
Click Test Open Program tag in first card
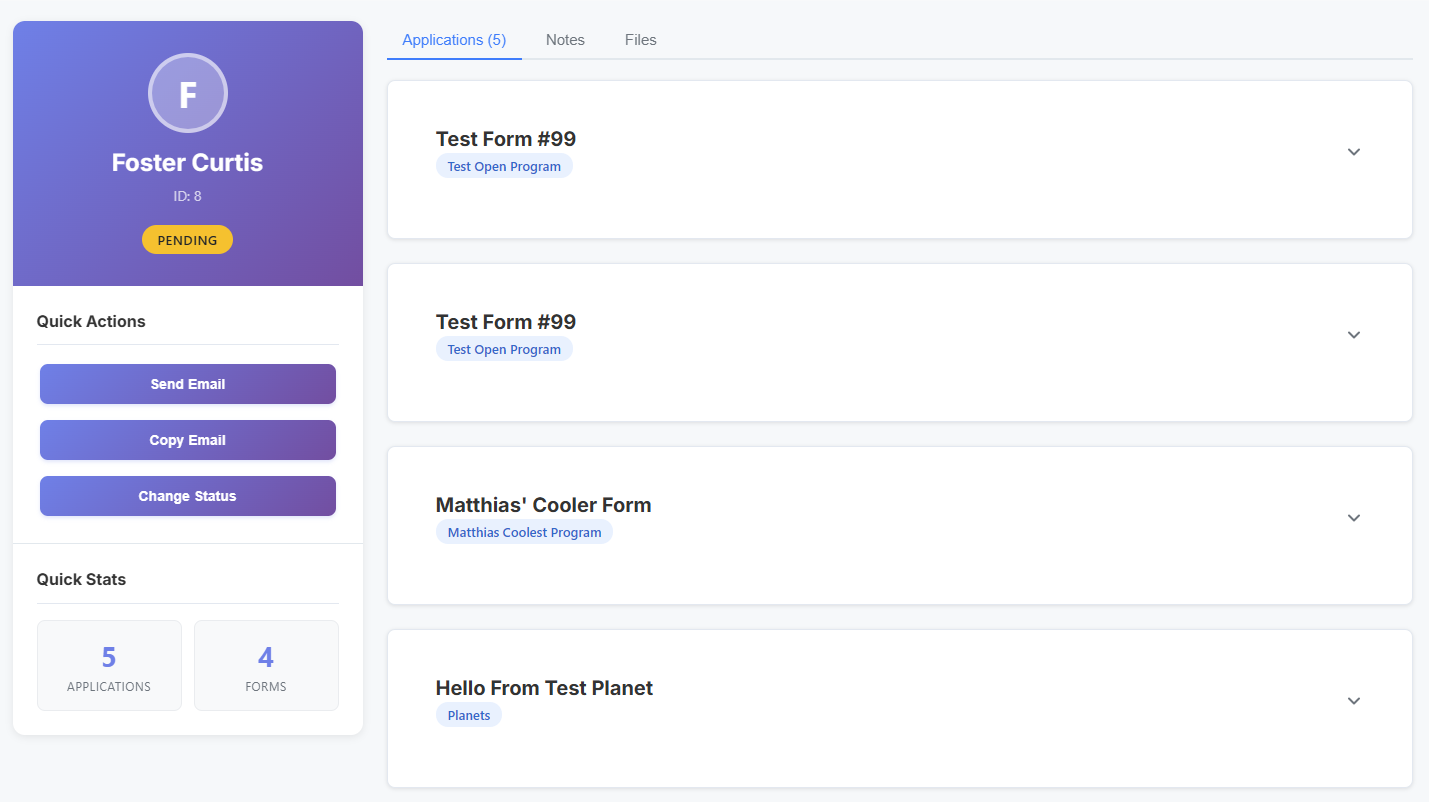pyautogui.click(x=504, y=166)
